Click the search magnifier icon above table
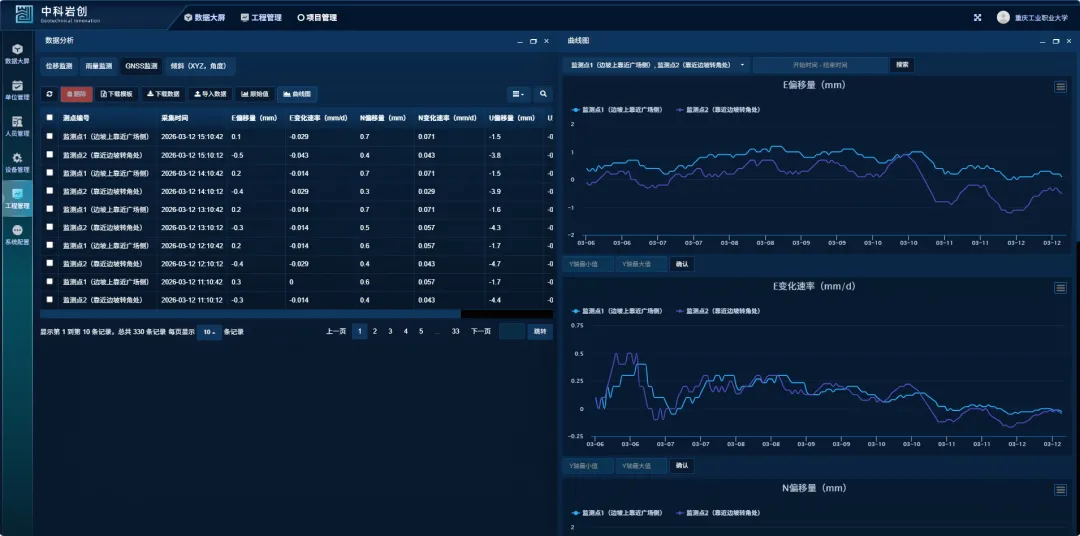The width and height of the screenshot is (1080, 536). click(543, 94)
